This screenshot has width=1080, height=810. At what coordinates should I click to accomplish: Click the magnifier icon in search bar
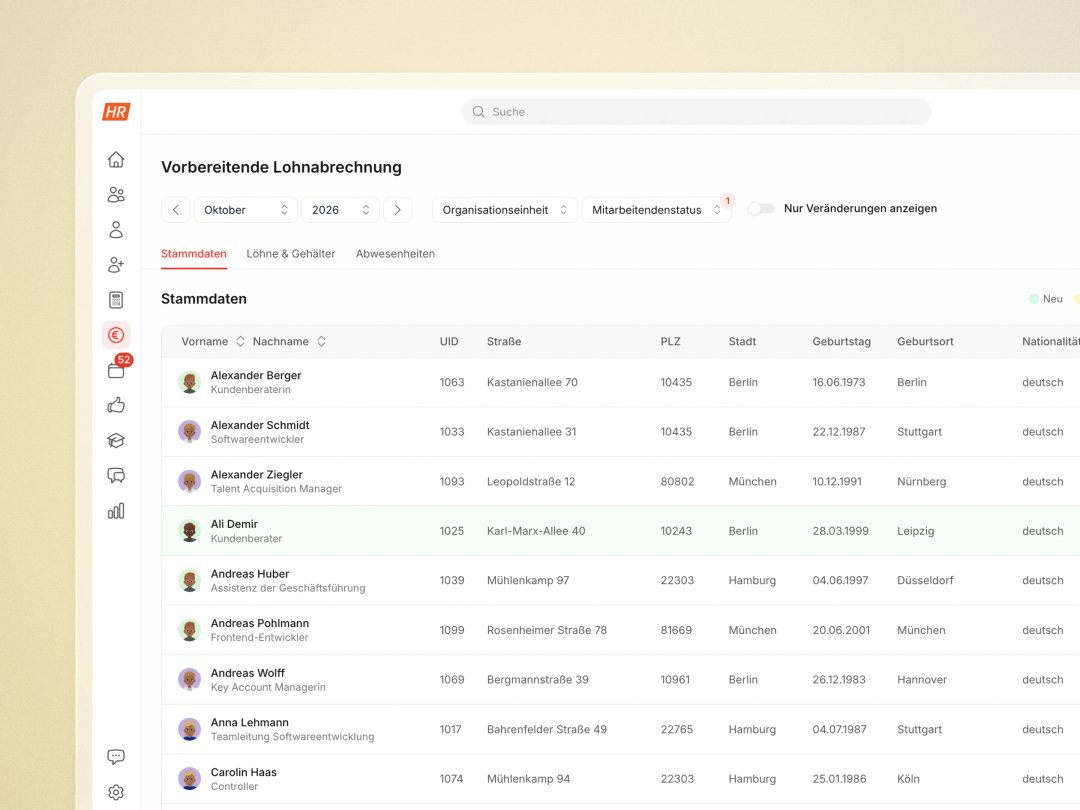click(x=478, y=112)
